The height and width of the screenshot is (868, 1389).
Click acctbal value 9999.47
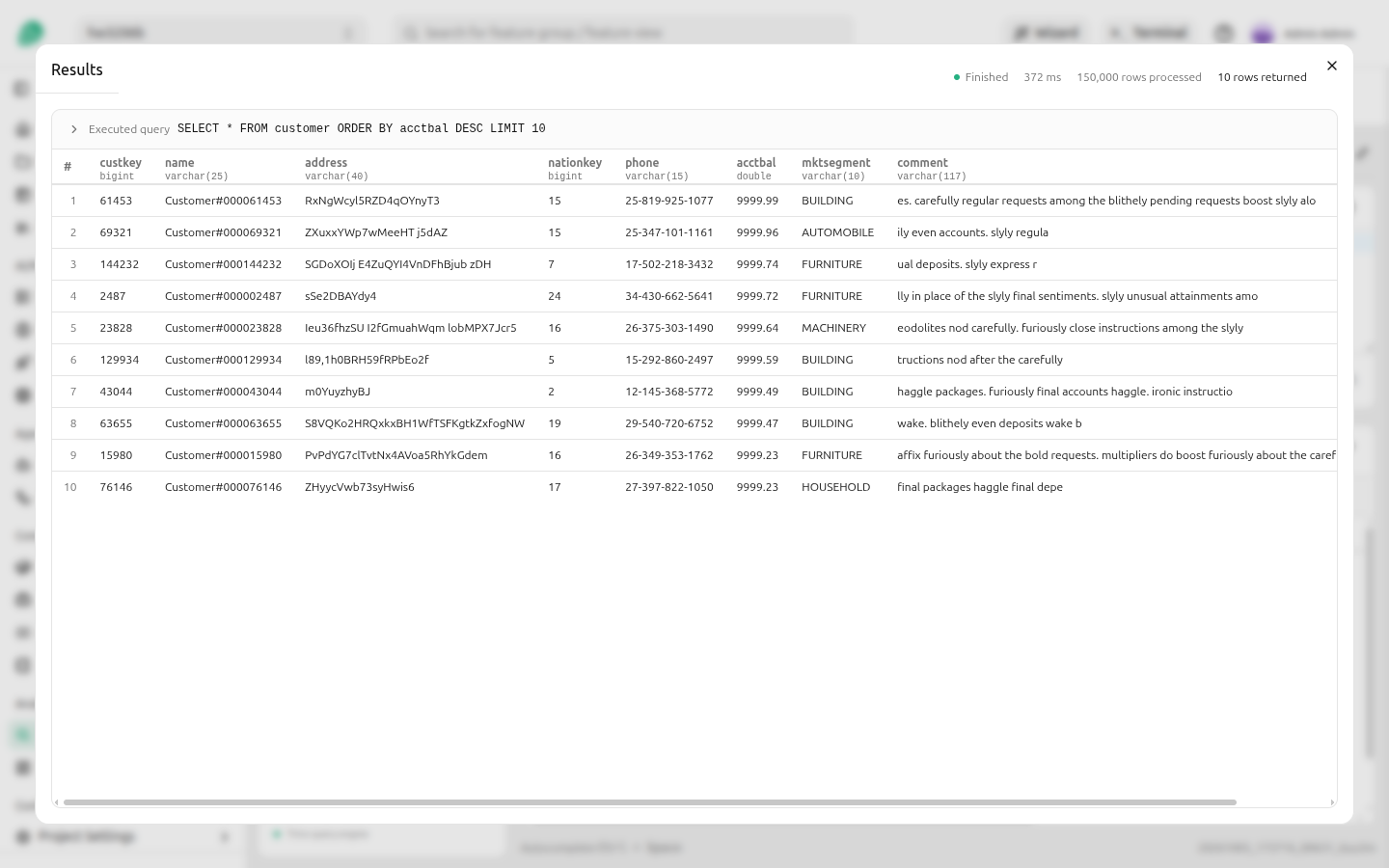point(757,423)
